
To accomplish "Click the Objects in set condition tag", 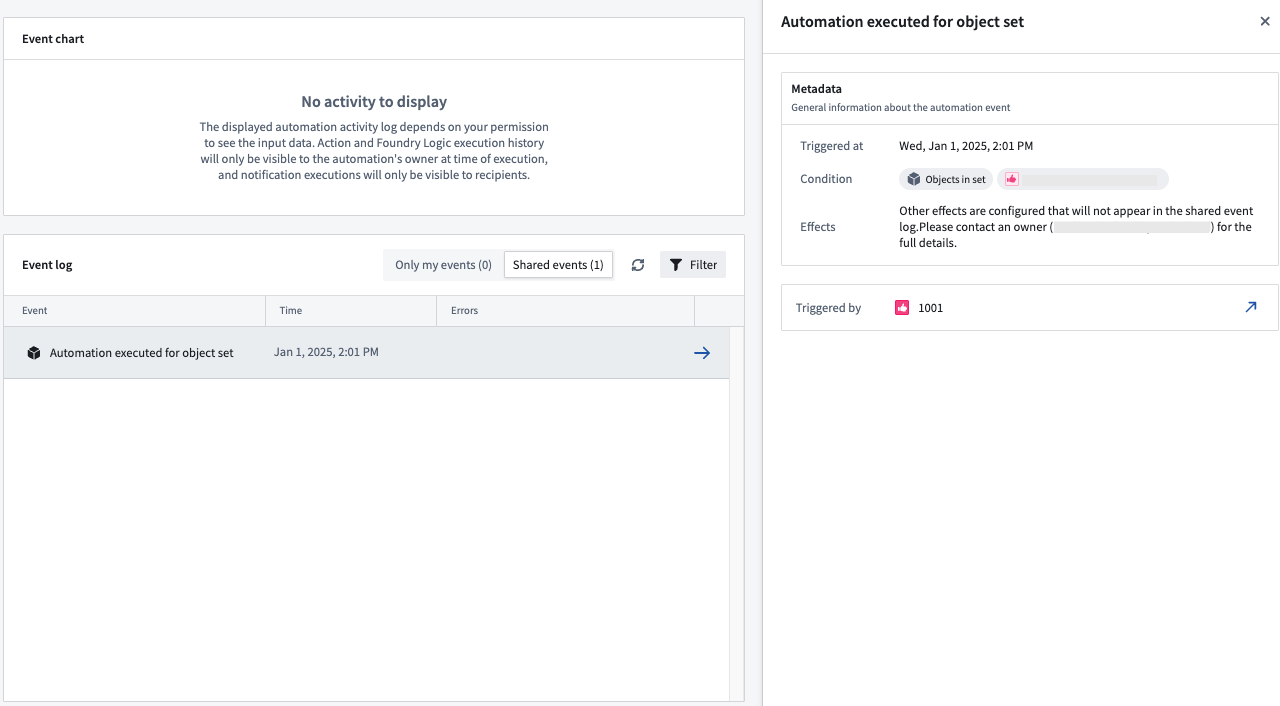I will click(x=946, y=179).
